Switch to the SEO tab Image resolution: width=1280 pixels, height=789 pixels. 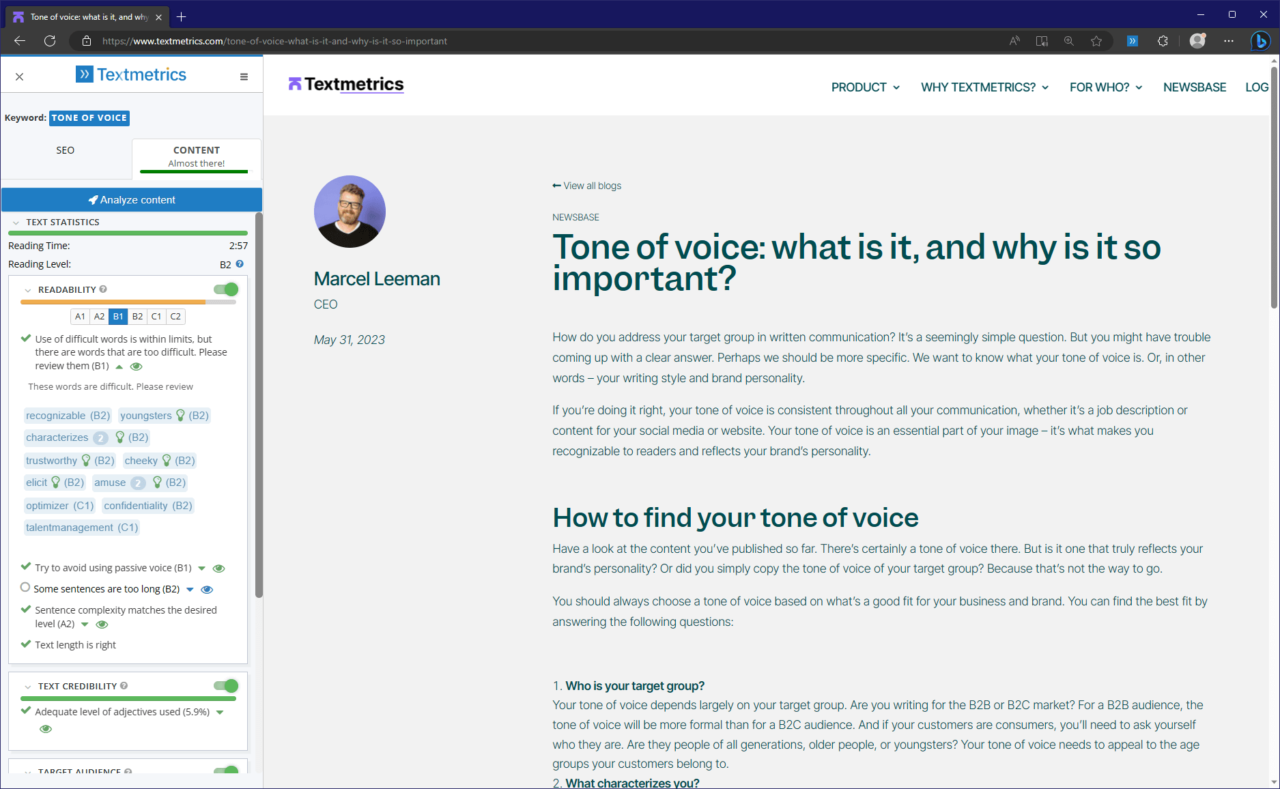point(65,150)
